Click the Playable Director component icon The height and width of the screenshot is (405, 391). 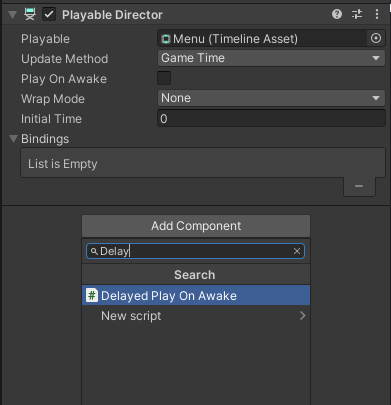click(30, 14)
